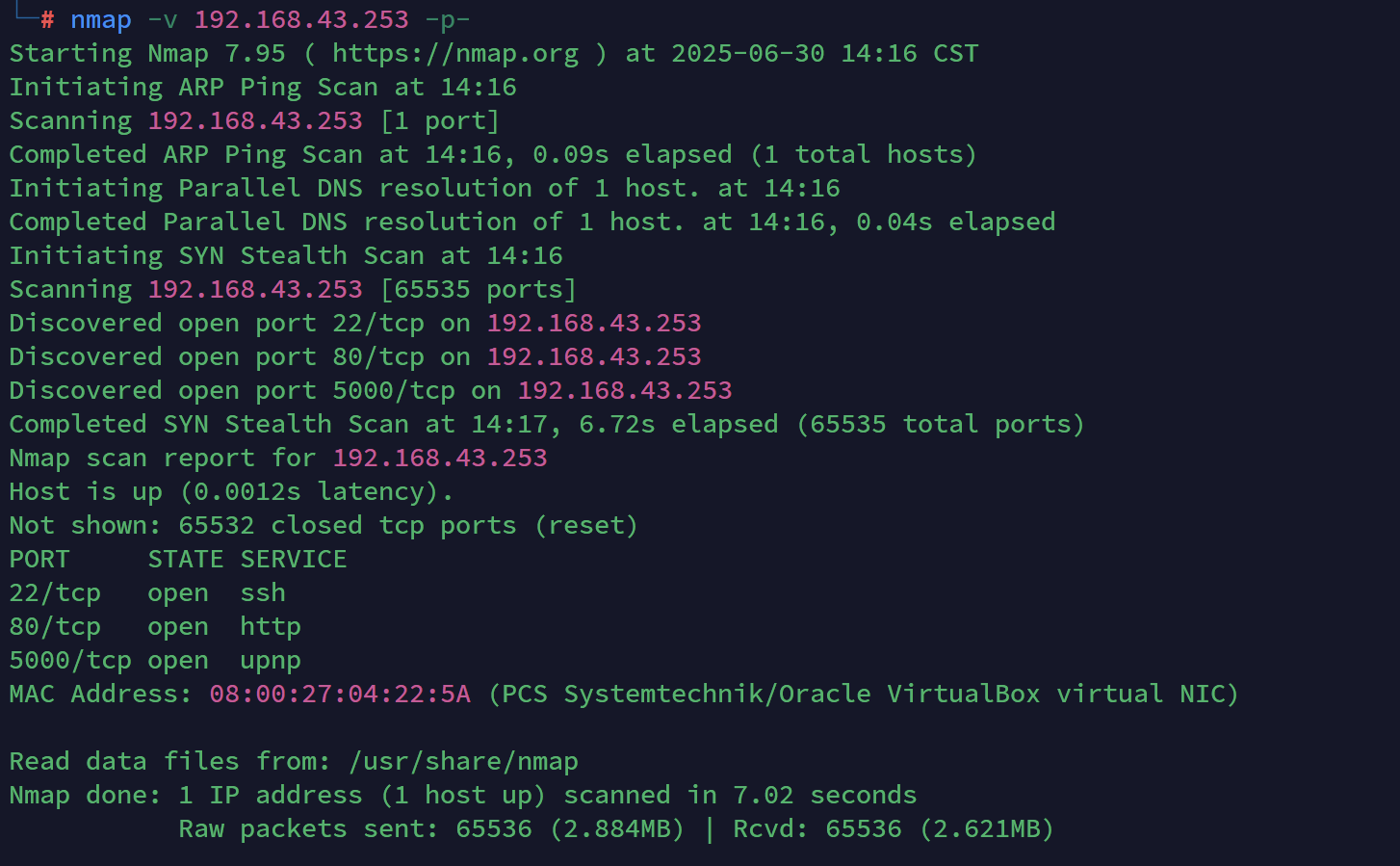Open the https://nmap.org link
This screenshot has height=866, width=1400.
[x=455, y=54]
